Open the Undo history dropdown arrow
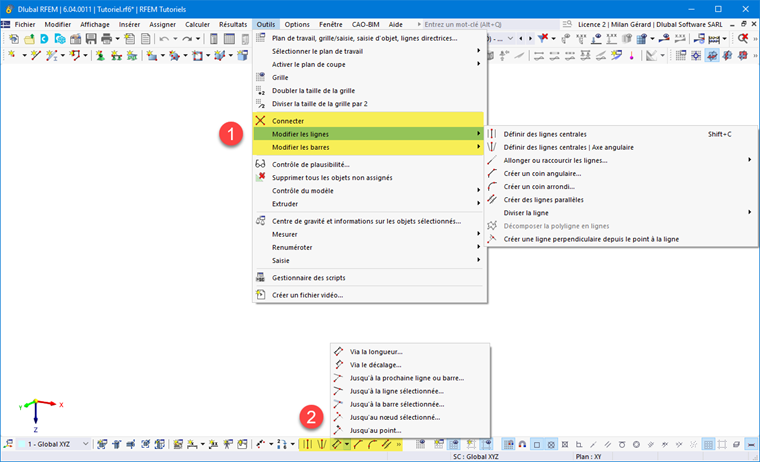This screenshot has width=760, height=462. point(175,39)
